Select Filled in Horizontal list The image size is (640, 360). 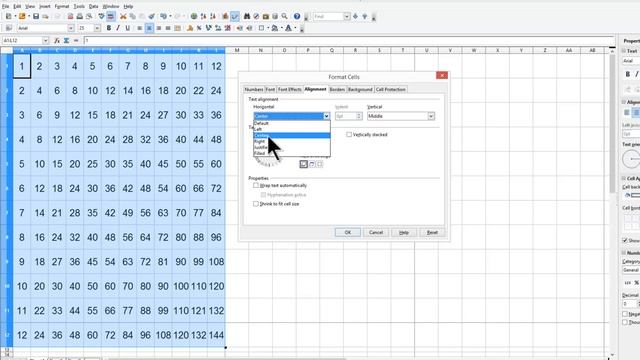[x=292, y=153]
